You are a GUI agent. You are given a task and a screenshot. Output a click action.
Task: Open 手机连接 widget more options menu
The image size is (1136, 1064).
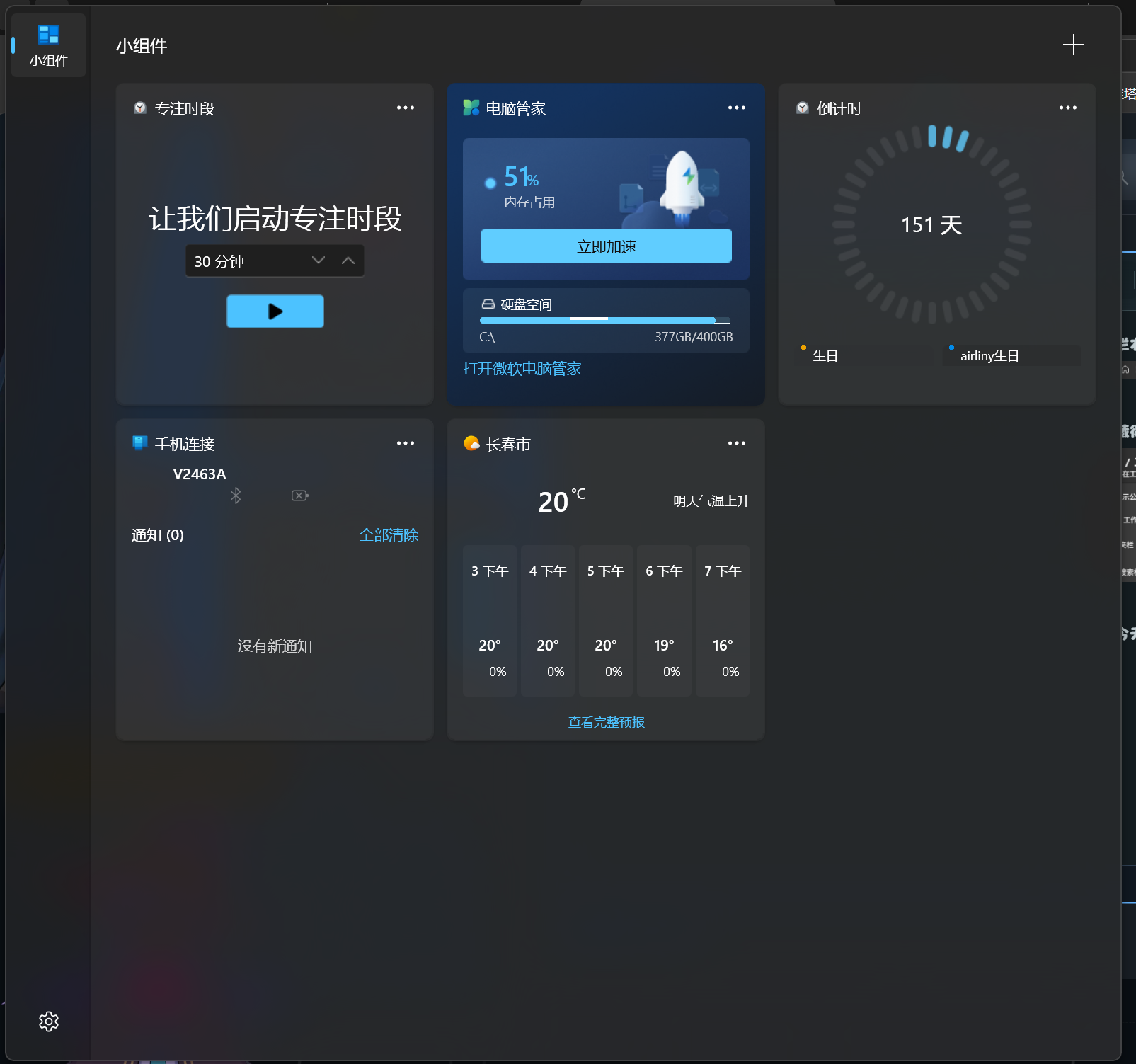coord(406,443)
